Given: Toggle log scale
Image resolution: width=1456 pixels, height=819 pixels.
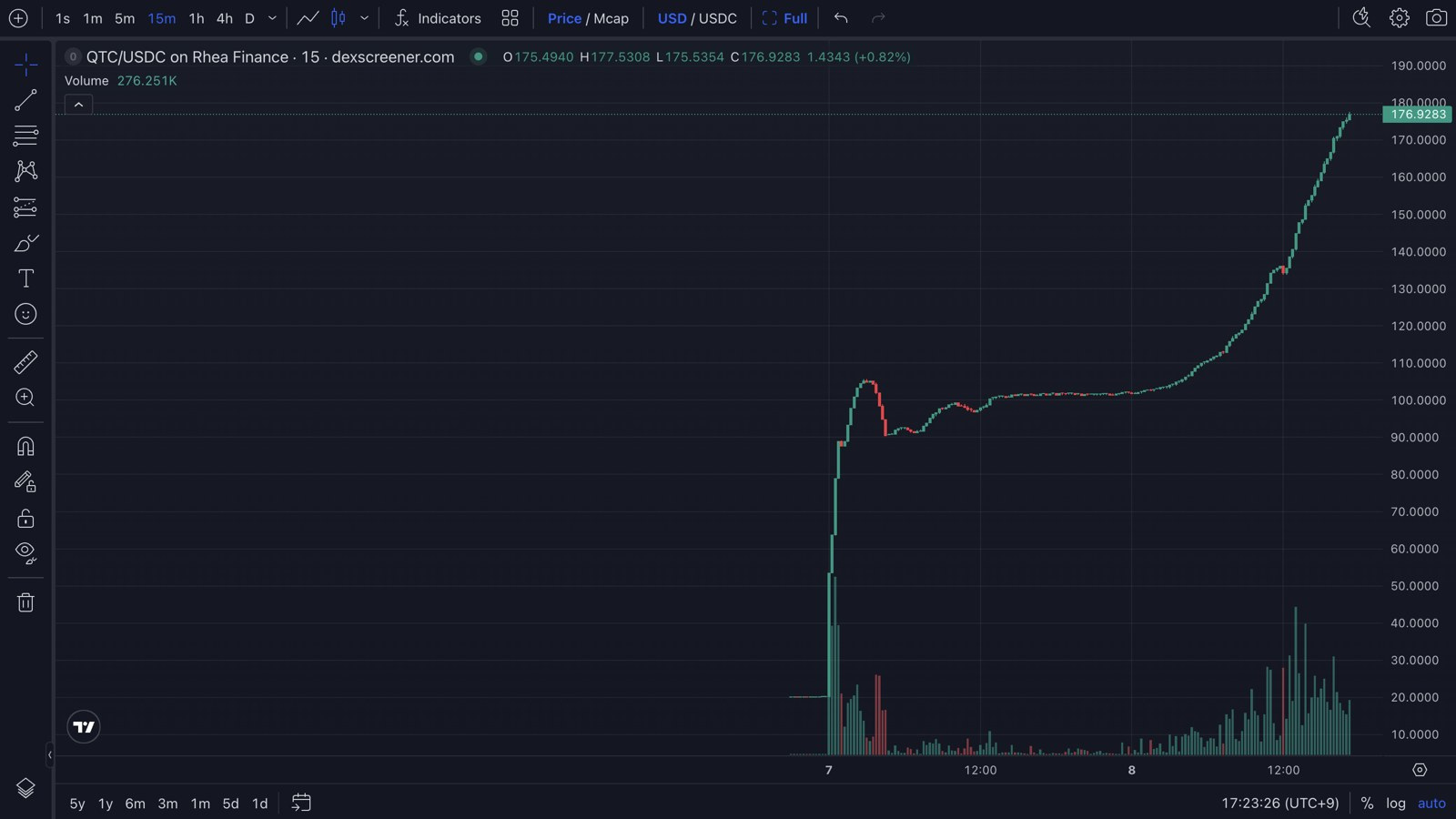Looking at the screenshot, I should click(1396, 804).
